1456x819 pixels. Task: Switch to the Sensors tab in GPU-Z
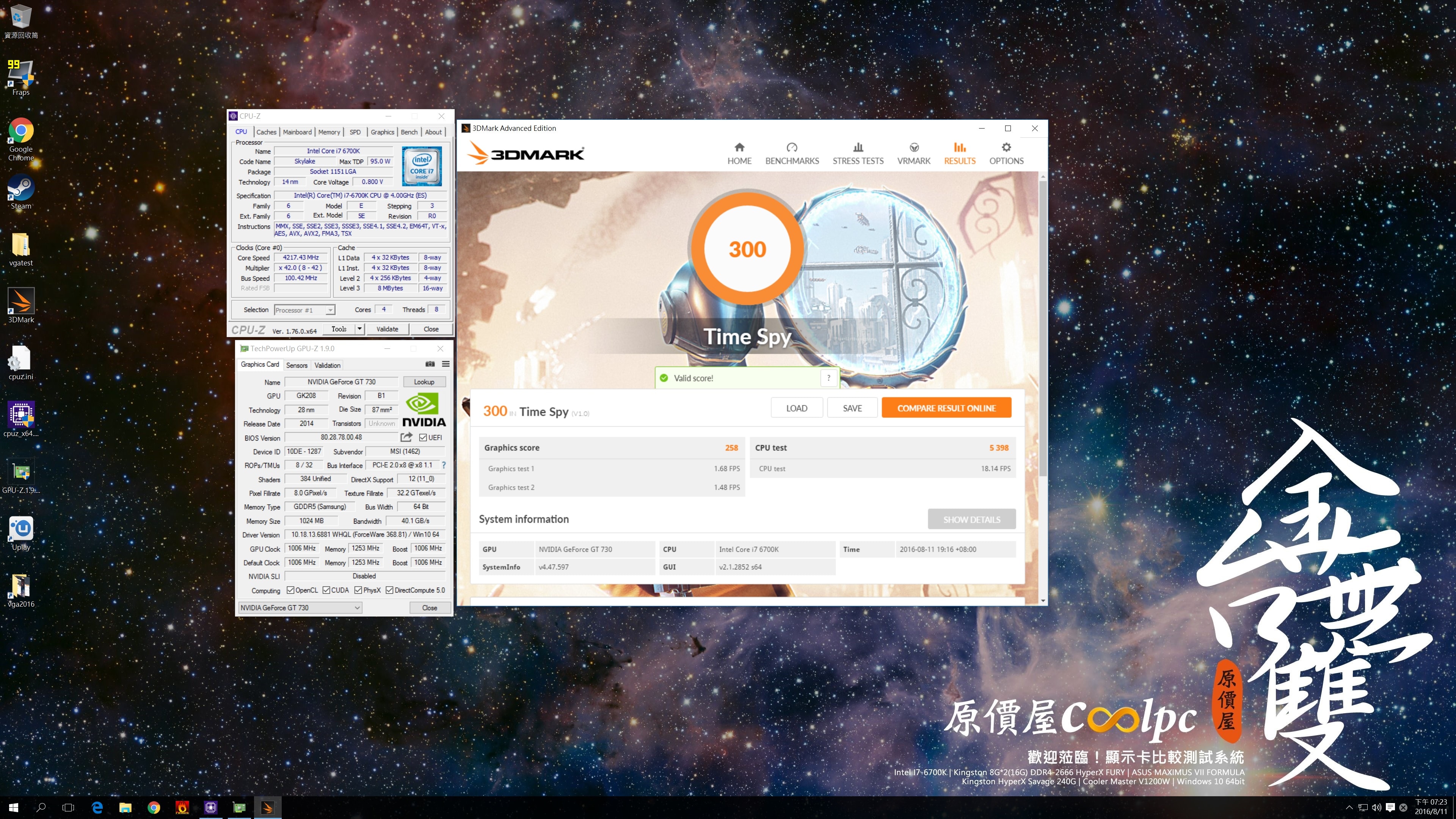297,365
